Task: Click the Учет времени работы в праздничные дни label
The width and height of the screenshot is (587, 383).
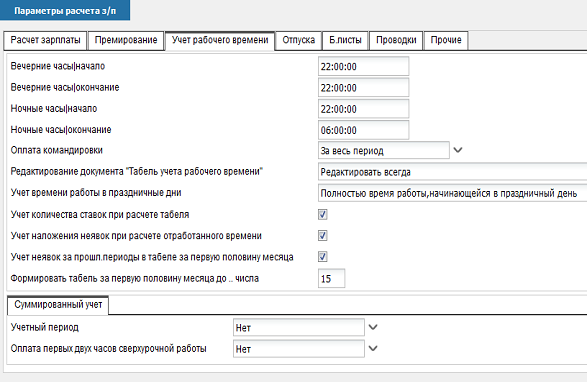Action: point(96,193)
